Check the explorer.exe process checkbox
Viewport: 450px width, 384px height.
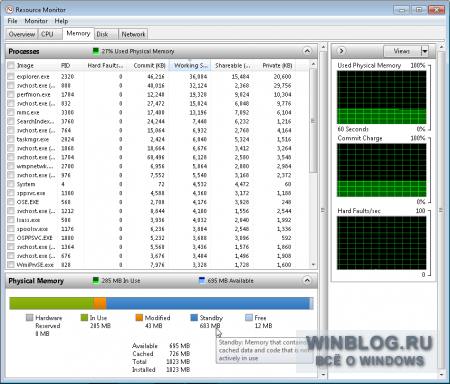(x=11, y=76)
